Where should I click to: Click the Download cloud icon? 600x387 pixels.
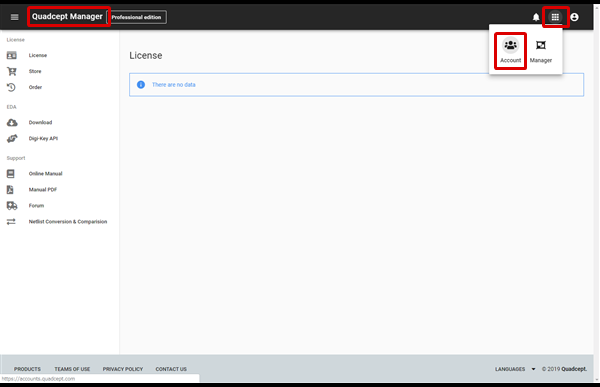(x=12, y=122)
